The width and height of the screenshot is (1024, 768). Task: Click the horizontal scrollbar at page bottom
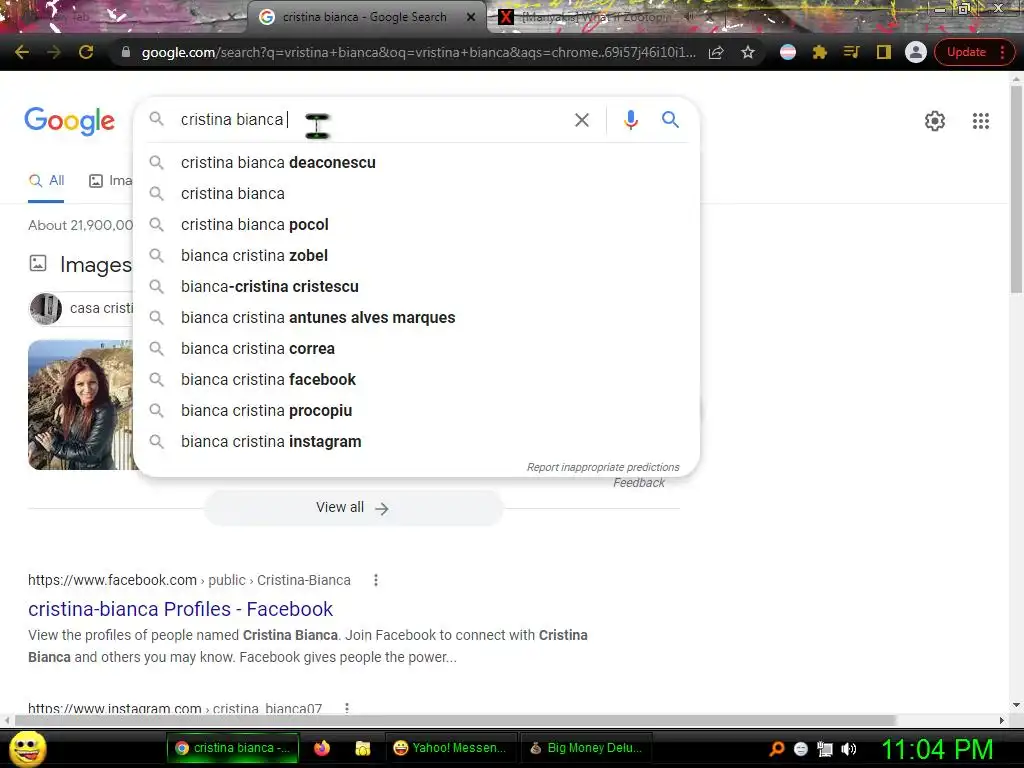point(455,720)
